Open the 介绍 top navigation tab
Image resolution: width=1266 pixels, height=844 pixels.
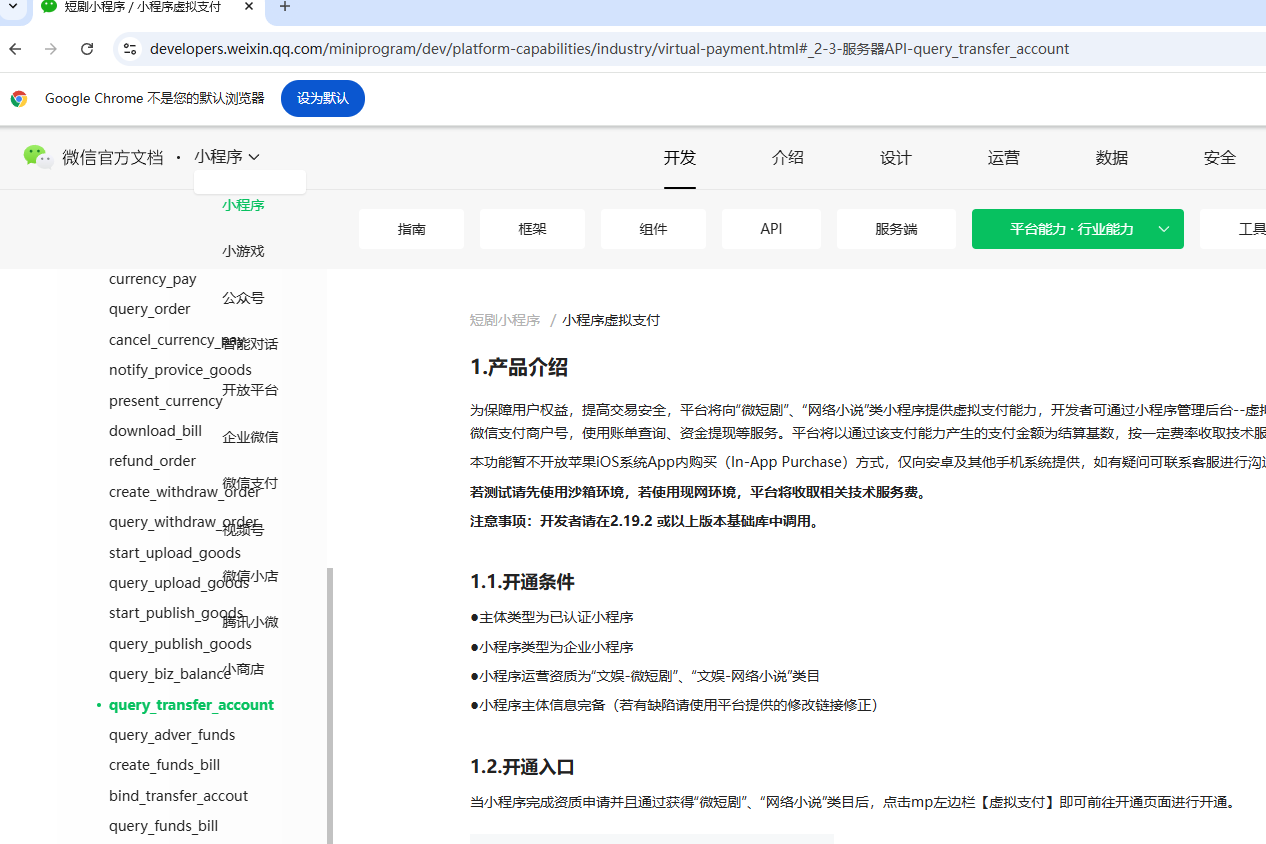click(x=788, y=157)
